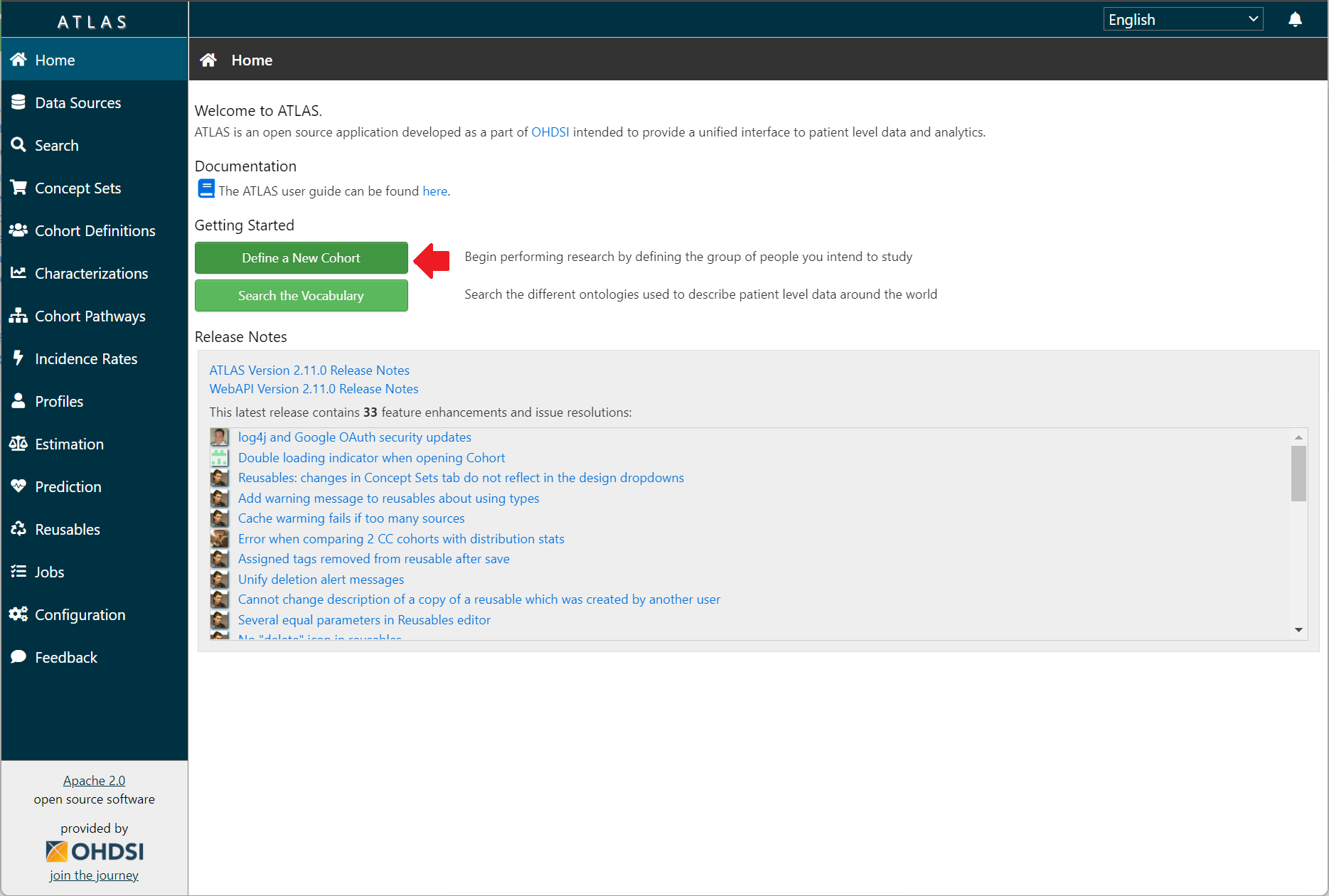Screen dimensions: 1329x896
Task: Click the Home house icon in sidebar
Action: [18, 60]
